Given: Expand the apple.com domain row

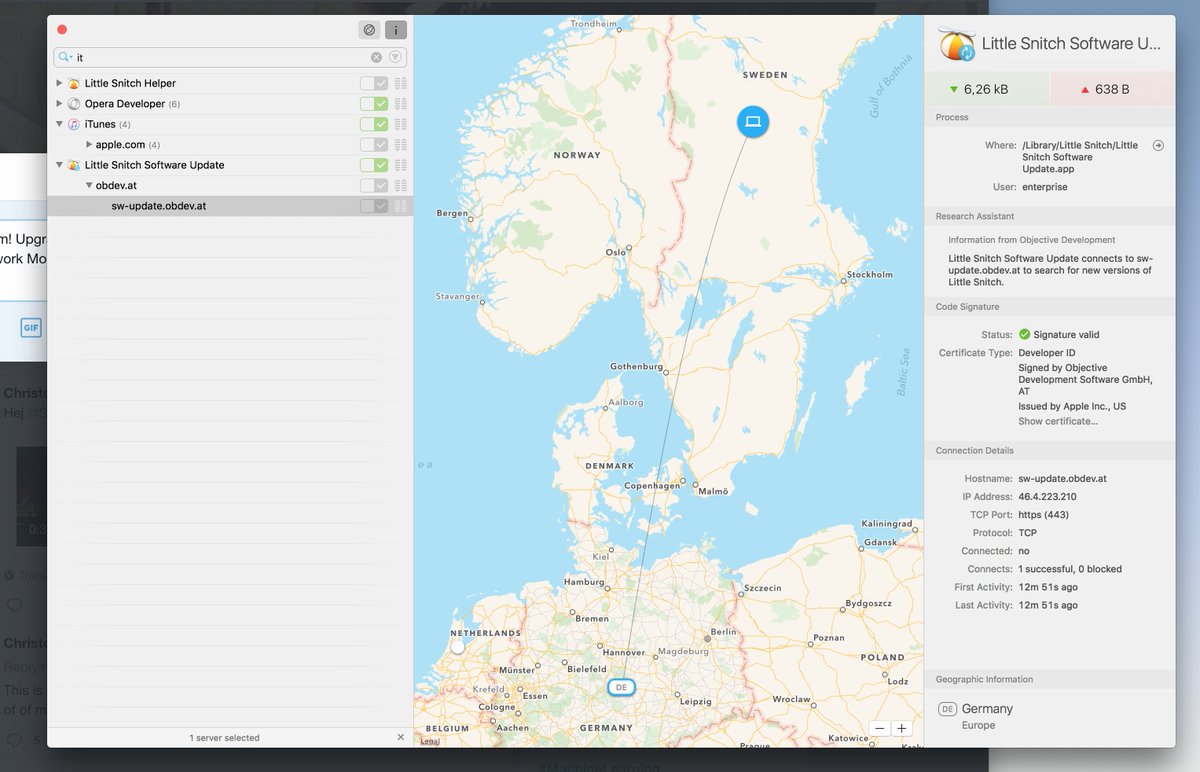Looking at the screenshot, I should point(89,145).
